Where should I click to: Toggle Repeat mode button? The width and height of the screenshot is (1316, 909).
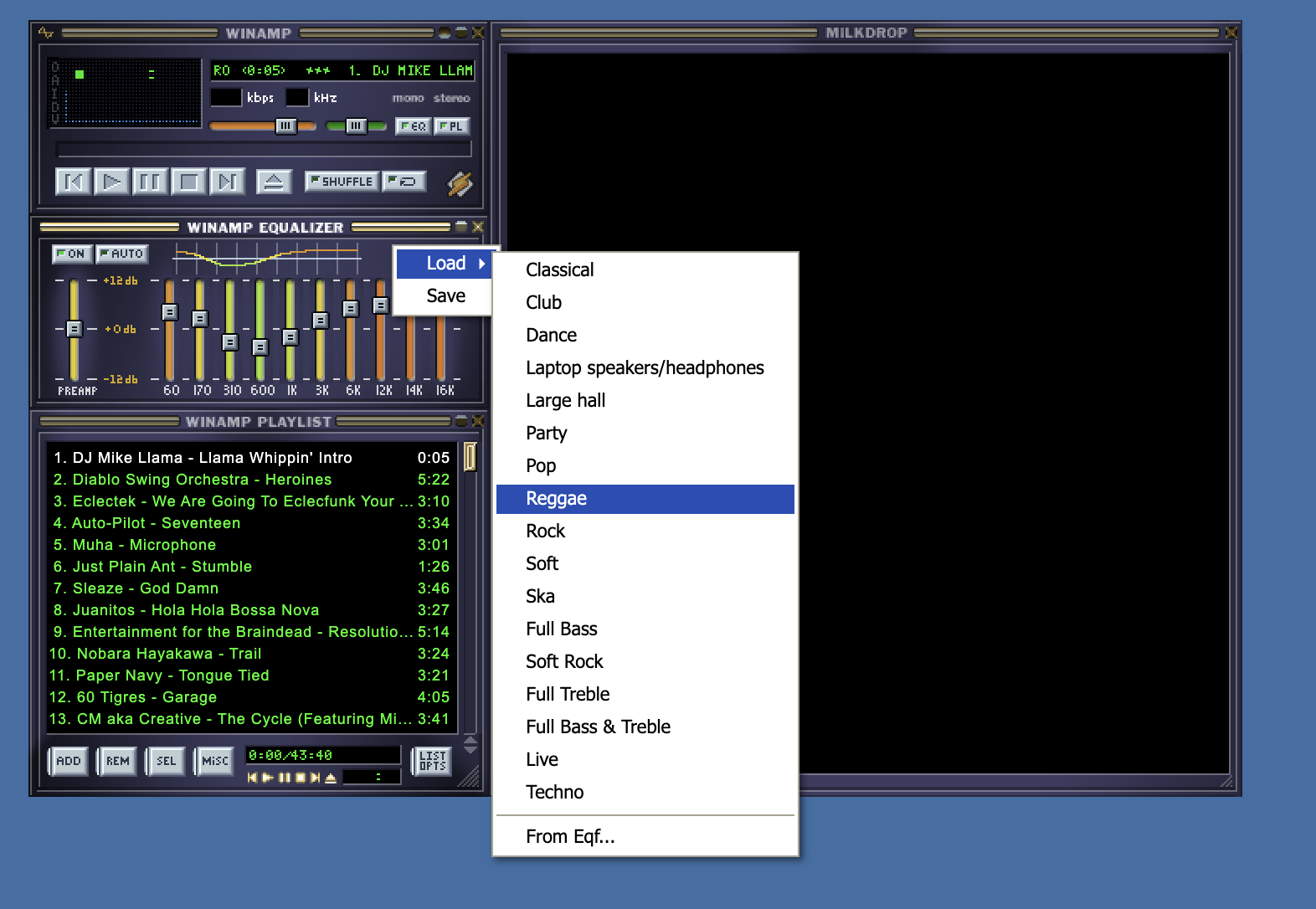(x=404, y=182)
